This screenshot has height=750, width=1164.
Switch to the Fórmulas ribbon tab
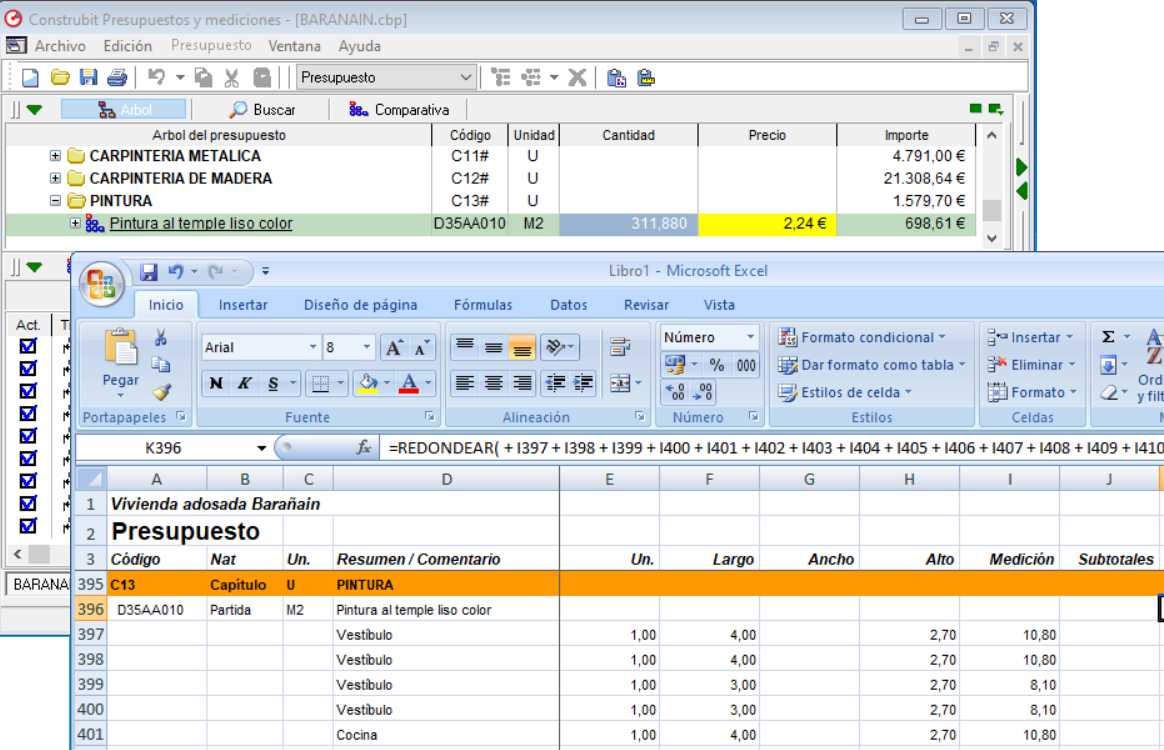point(483,304)
